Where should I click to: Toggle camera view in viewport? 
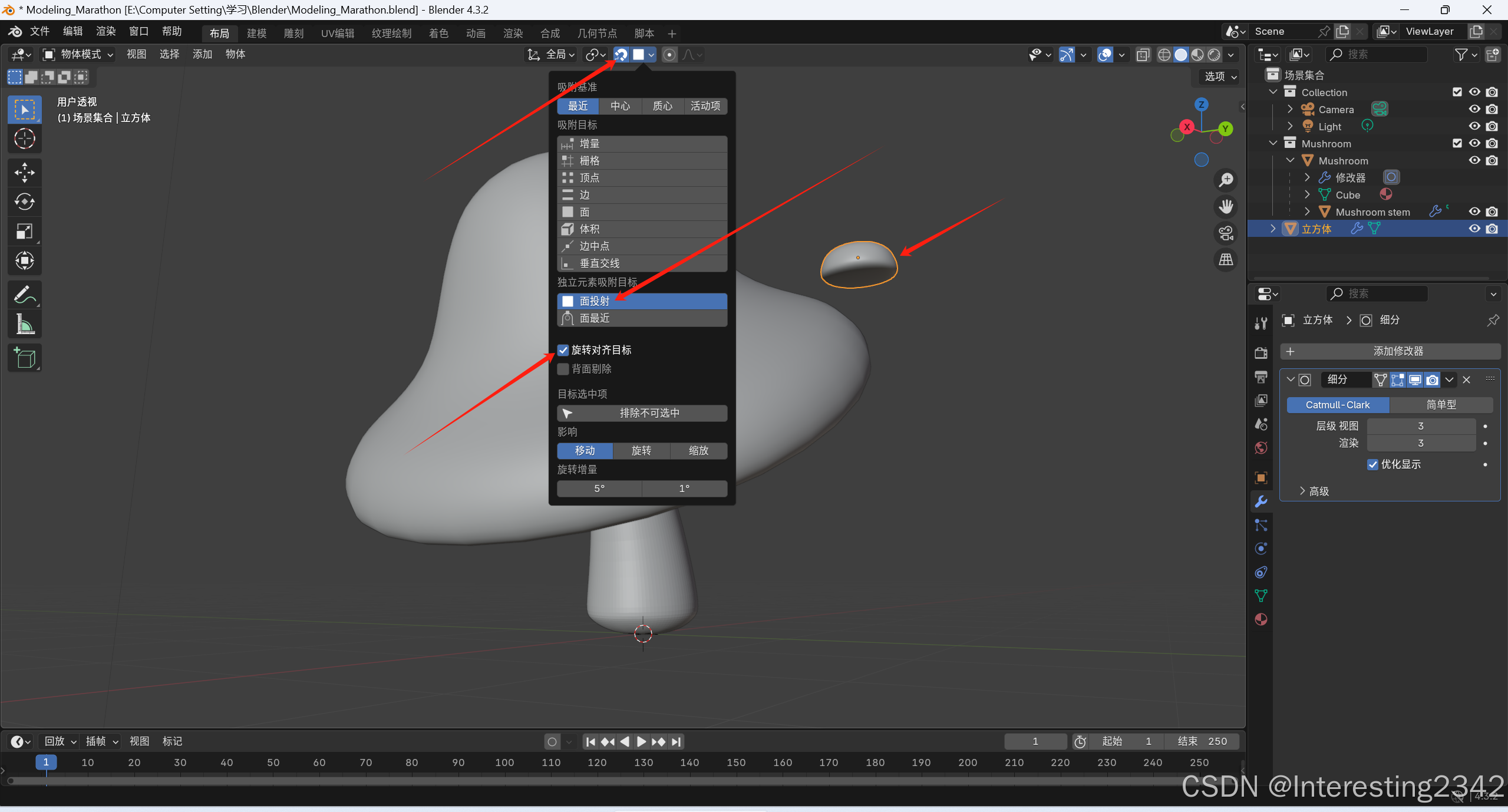tap(1226, 233)
